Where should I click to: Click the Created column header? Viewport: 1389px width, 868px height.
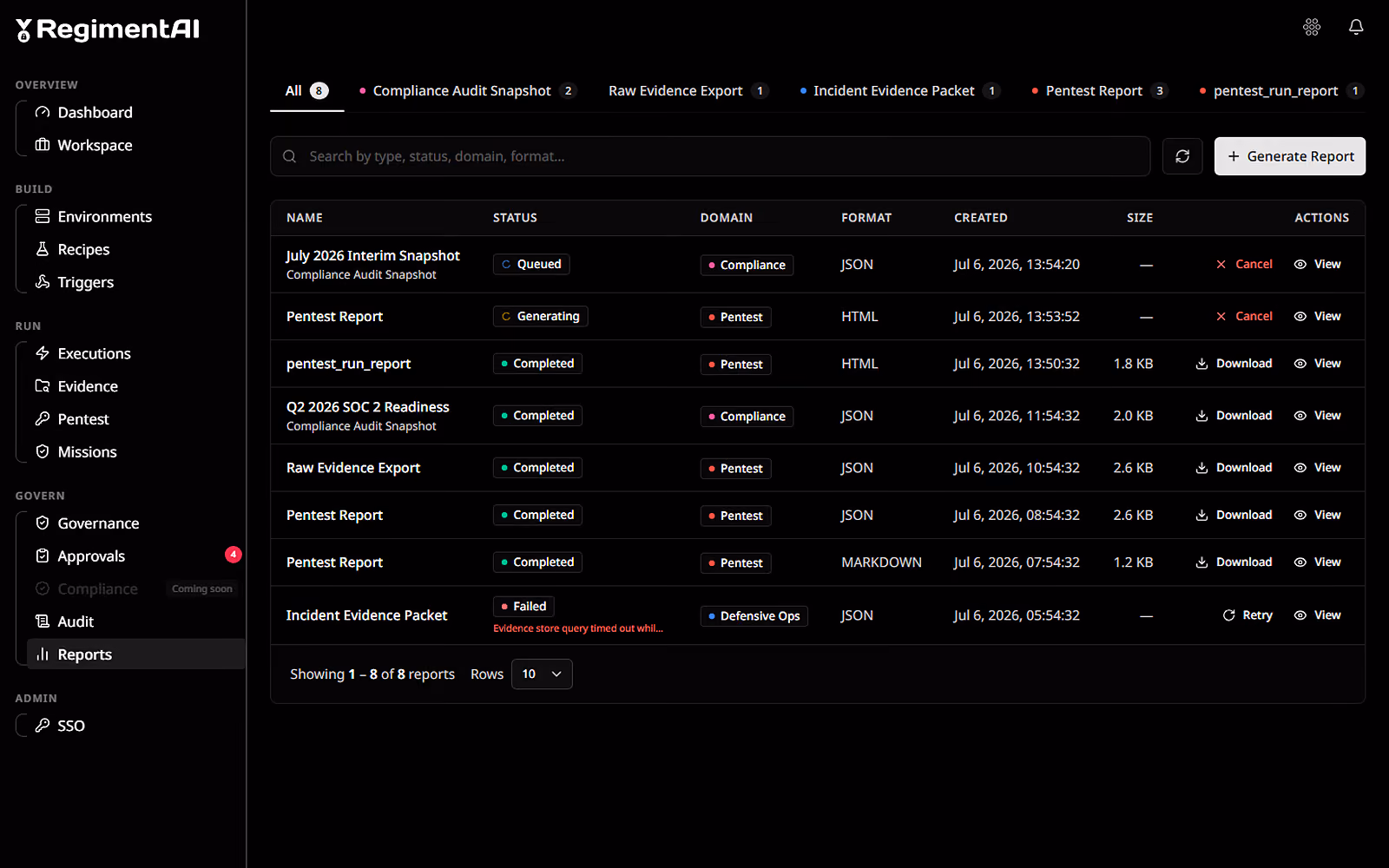(x=981, y=218)
